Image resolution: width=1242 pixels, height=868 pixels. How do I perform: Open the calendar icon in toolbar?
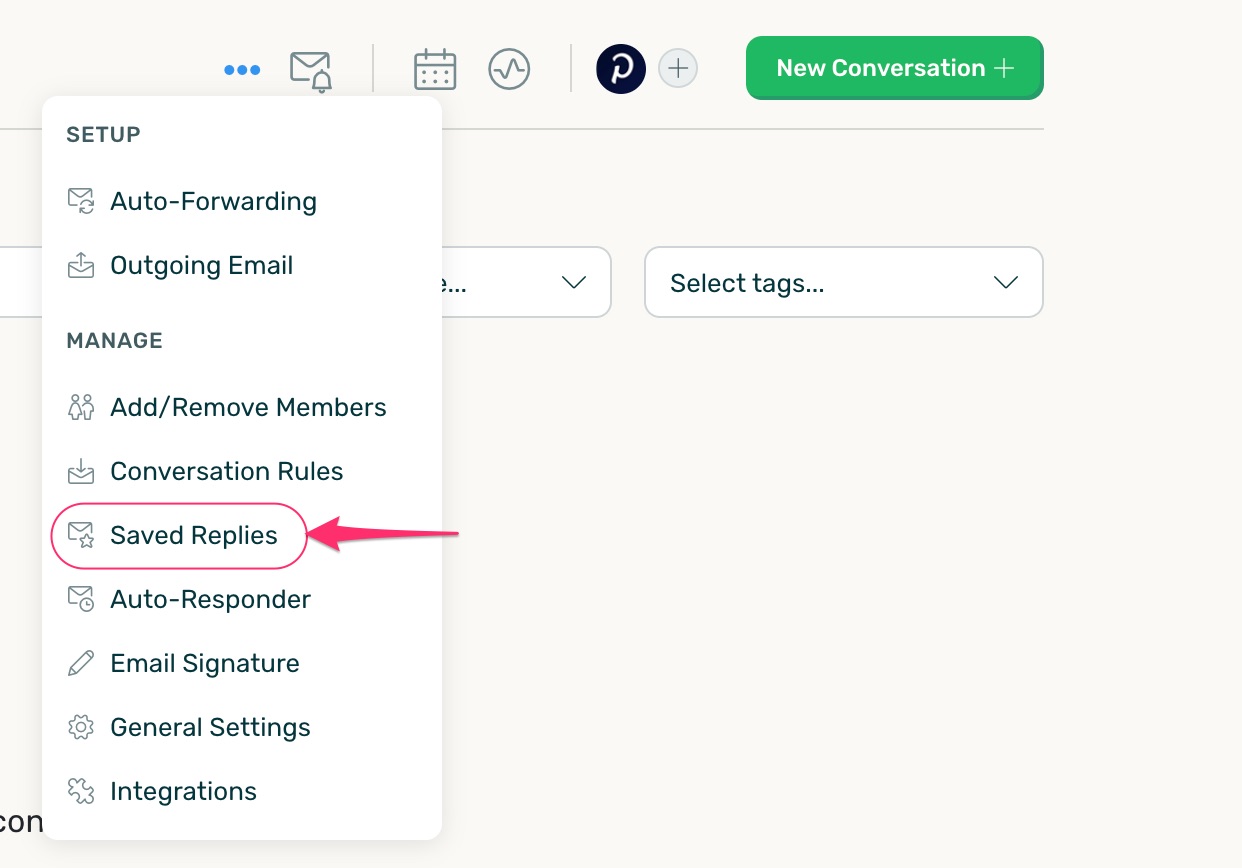435,70
